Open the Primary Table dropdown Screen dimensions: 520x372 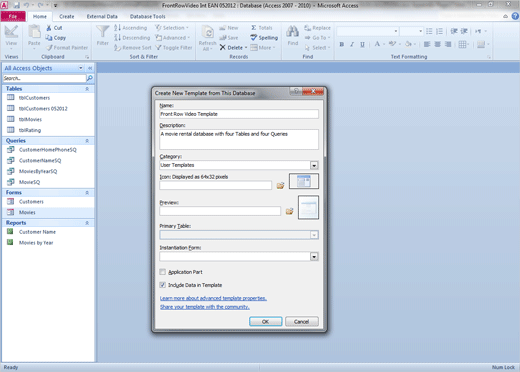tap(314, 235)
